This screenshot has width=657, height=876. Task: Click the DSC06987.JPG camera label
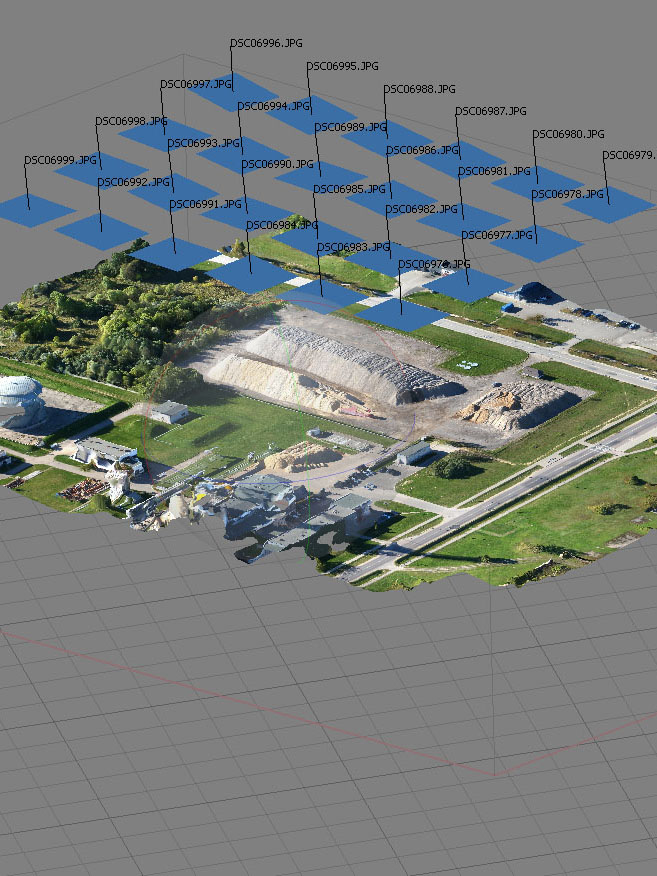[491, 111]
